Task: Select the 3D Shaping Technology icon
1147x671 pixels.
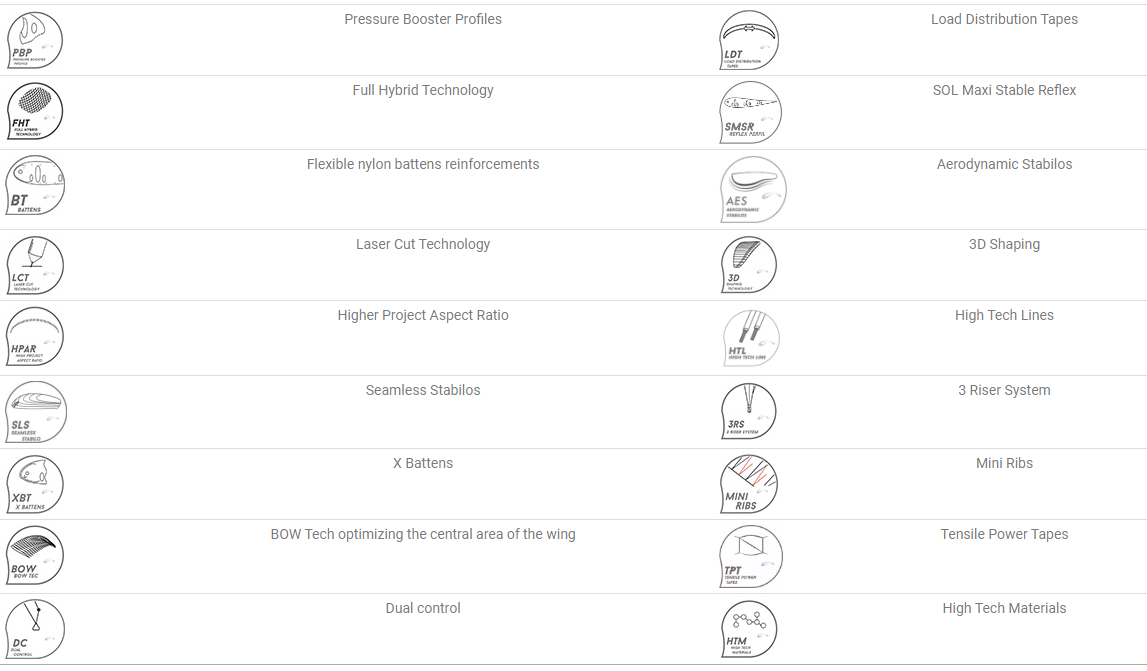Action: coord(748,265)
